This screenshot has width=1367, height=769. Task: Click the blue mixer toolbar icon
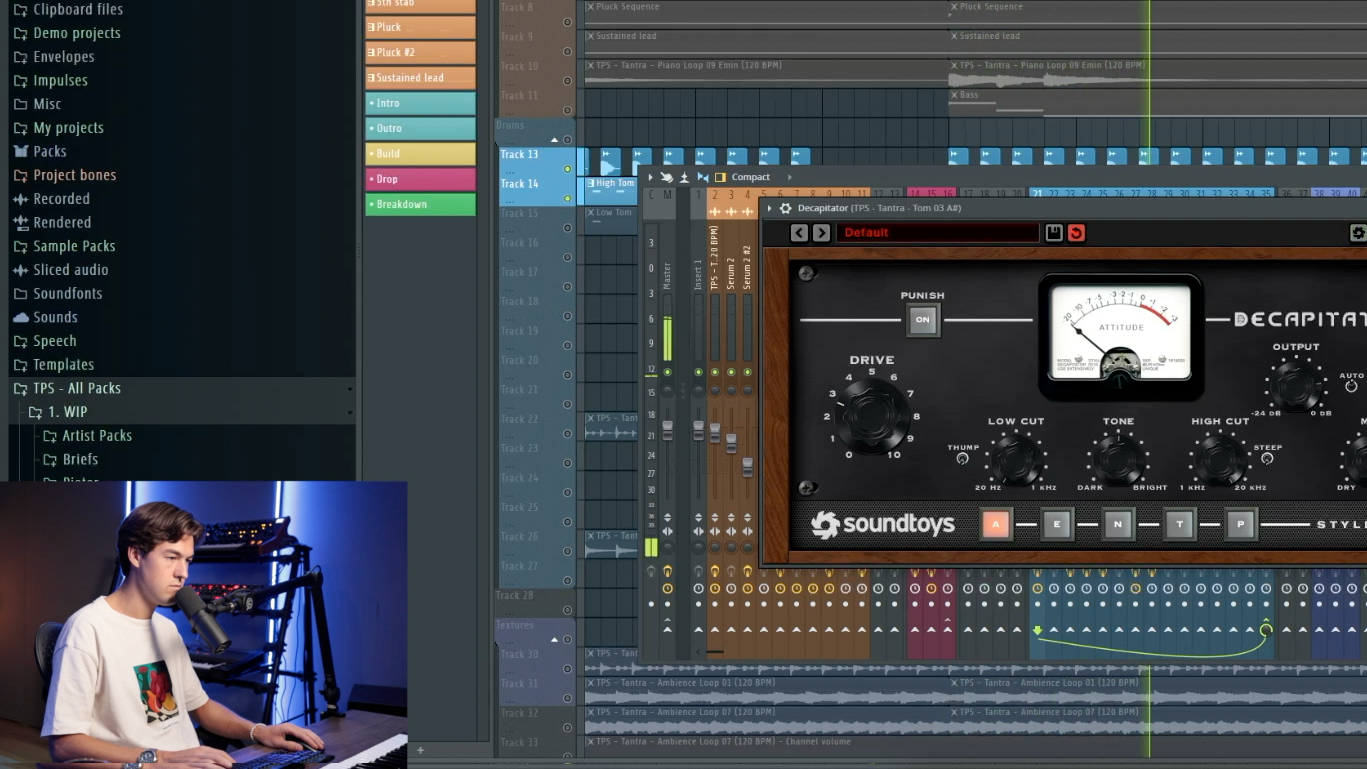pos(702,177)
